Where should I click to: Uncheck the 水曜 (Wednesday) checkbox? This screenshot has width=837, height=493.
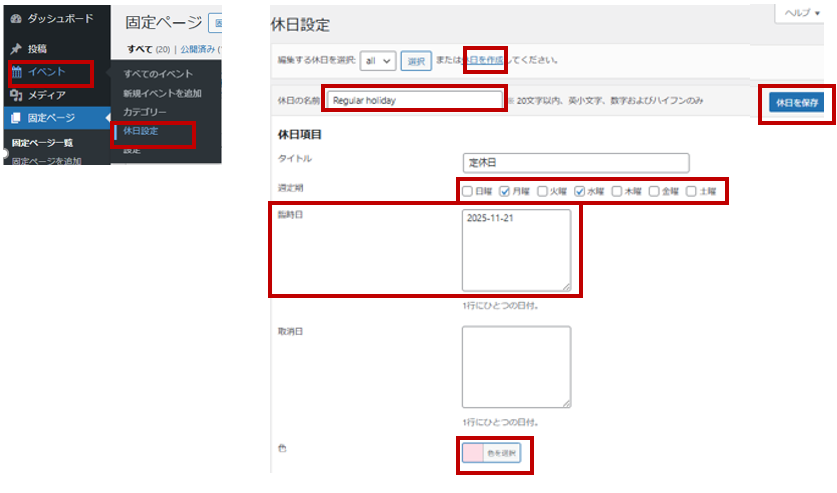[x=580, y=191]
